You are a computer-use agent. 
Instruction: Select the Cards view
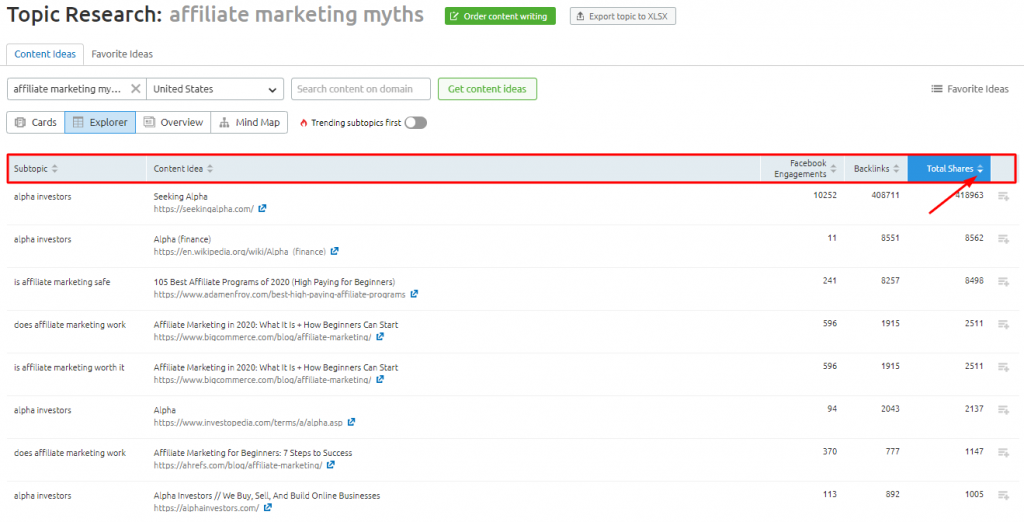click(x=36, y=122)
